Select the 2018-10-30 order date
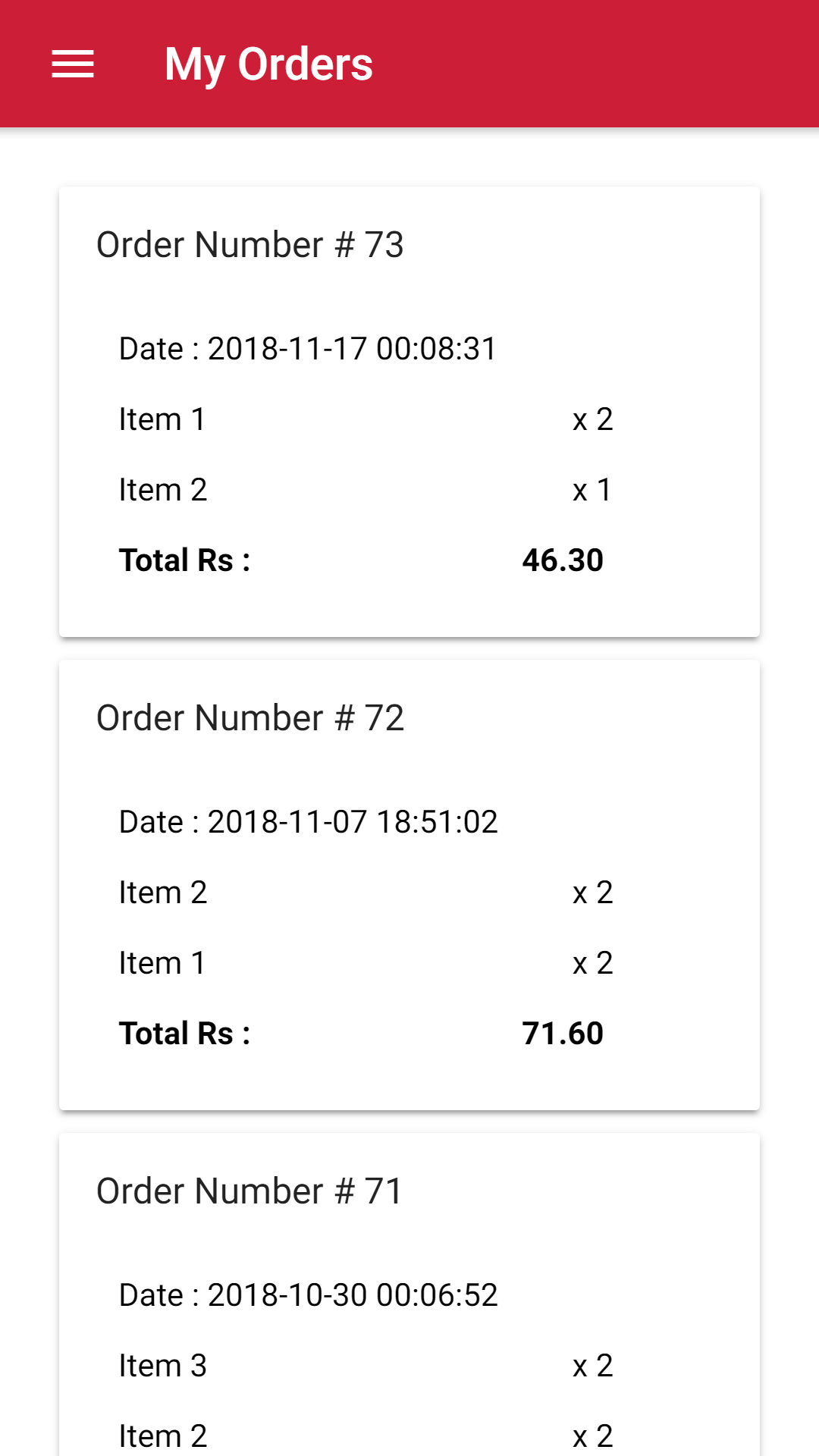819x1456 pixels. (x=308, y=1295)
